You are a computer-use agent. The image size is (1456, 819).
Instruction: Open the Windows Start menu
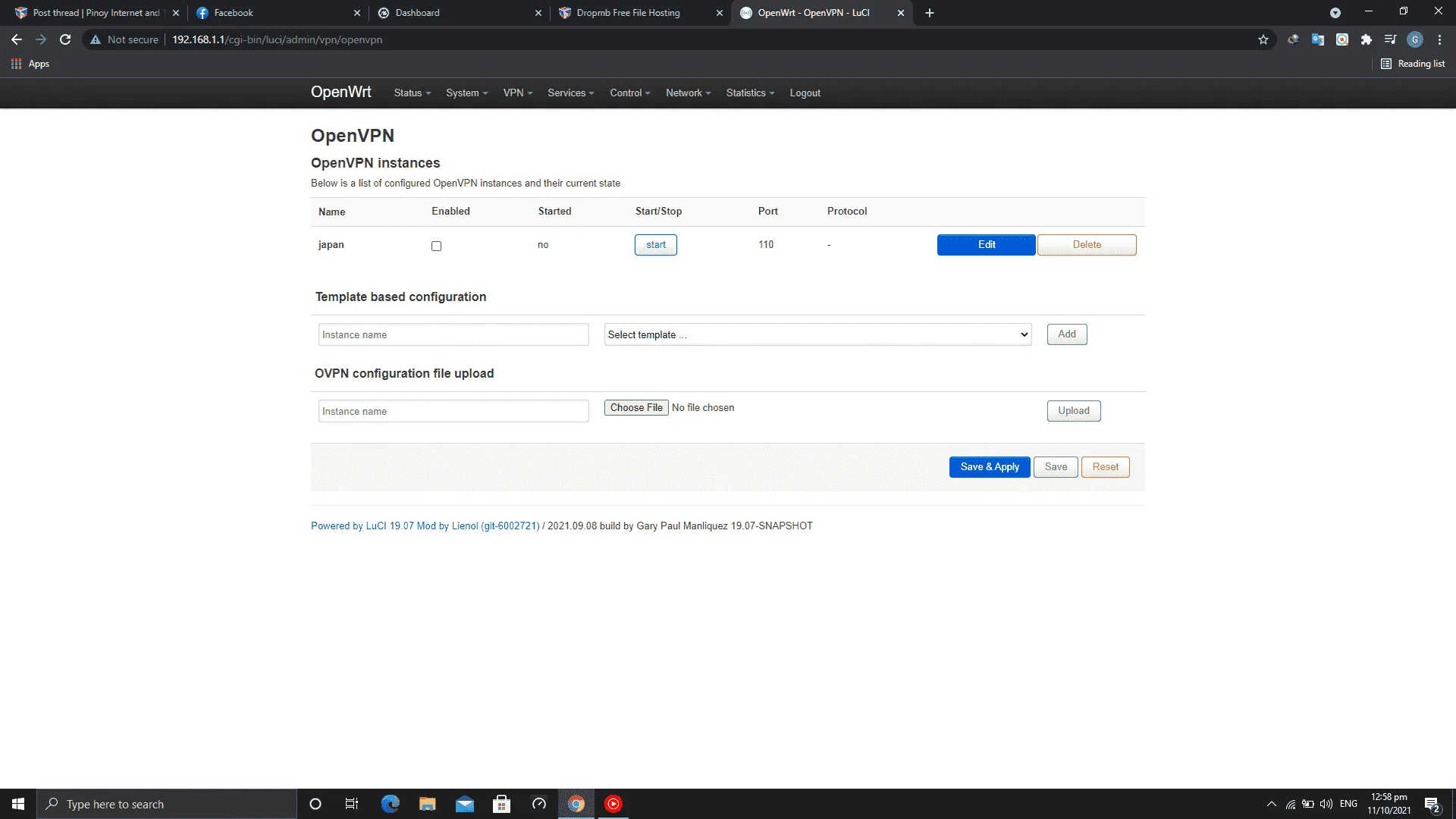coord(18,804)
